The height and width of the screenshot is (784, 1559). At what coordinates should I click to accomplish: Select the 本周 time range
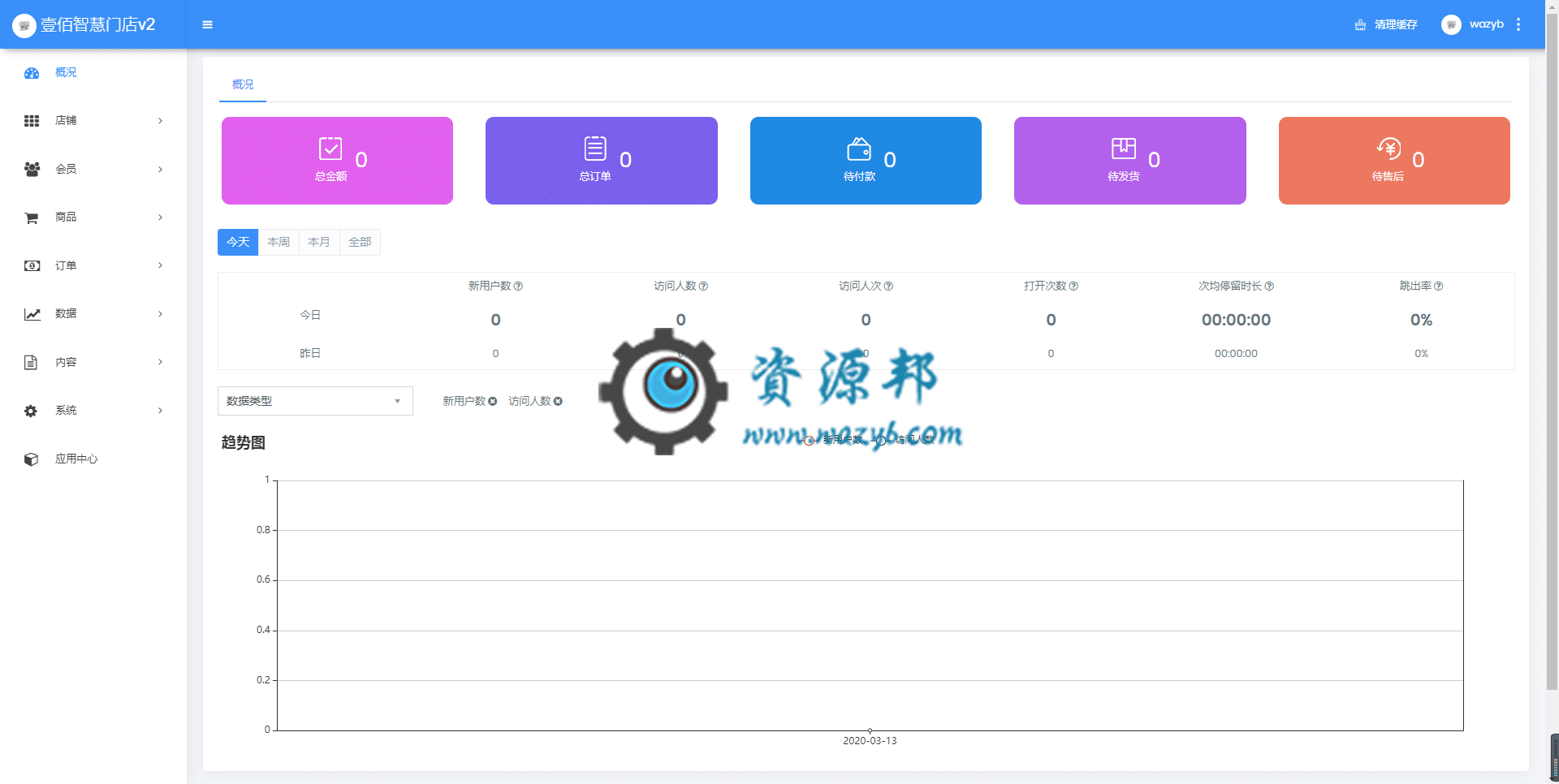279,243
